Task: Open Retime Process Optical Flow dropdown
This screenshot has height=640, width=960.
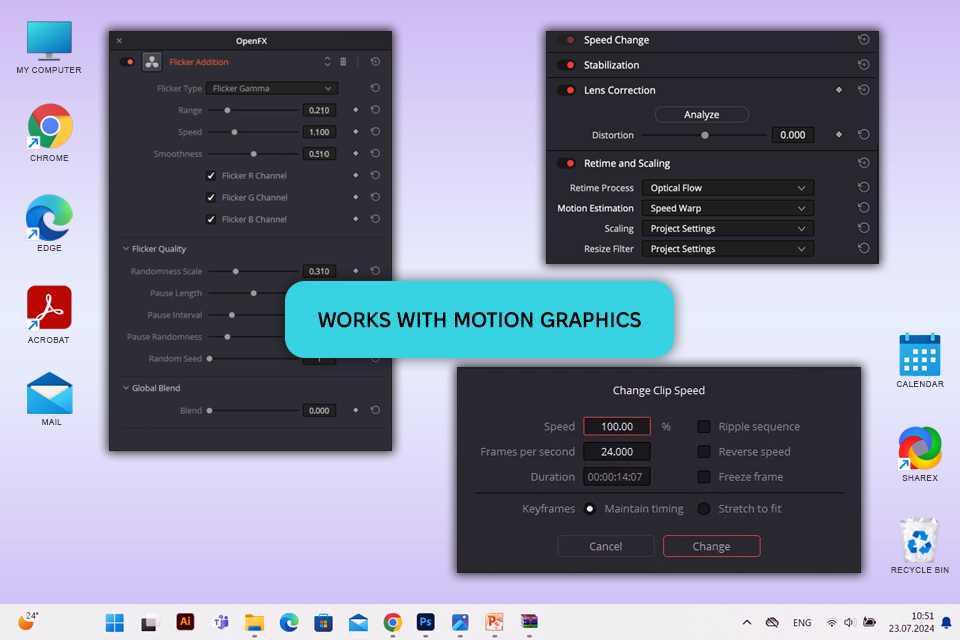Action: coord(727,187)
